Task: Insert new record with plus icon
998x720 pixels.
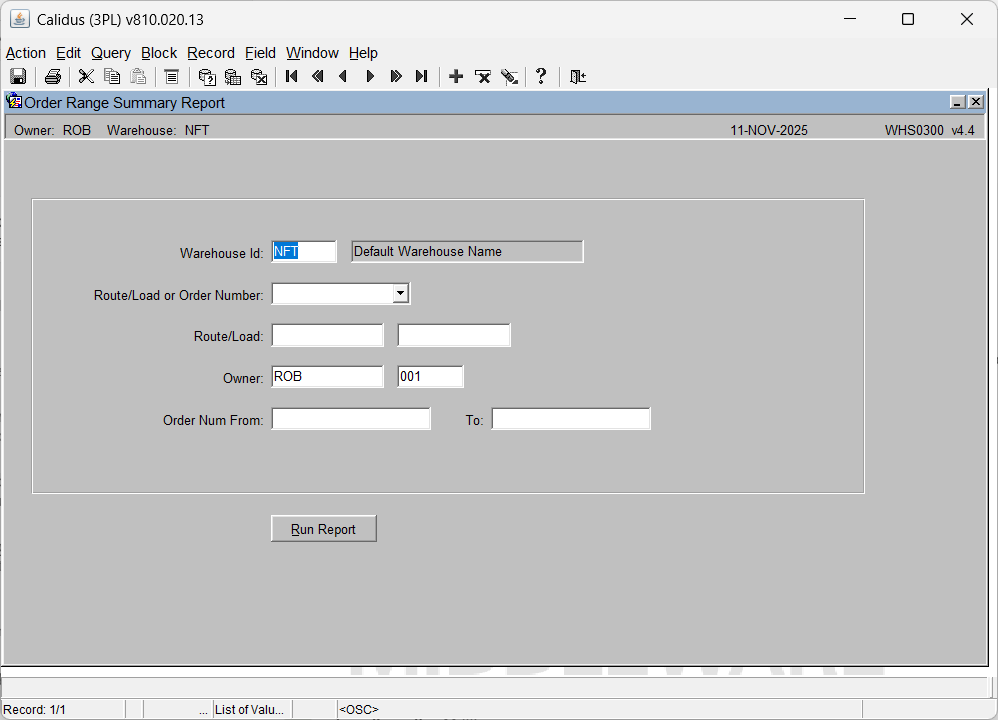Action: [x=456, y=77]
